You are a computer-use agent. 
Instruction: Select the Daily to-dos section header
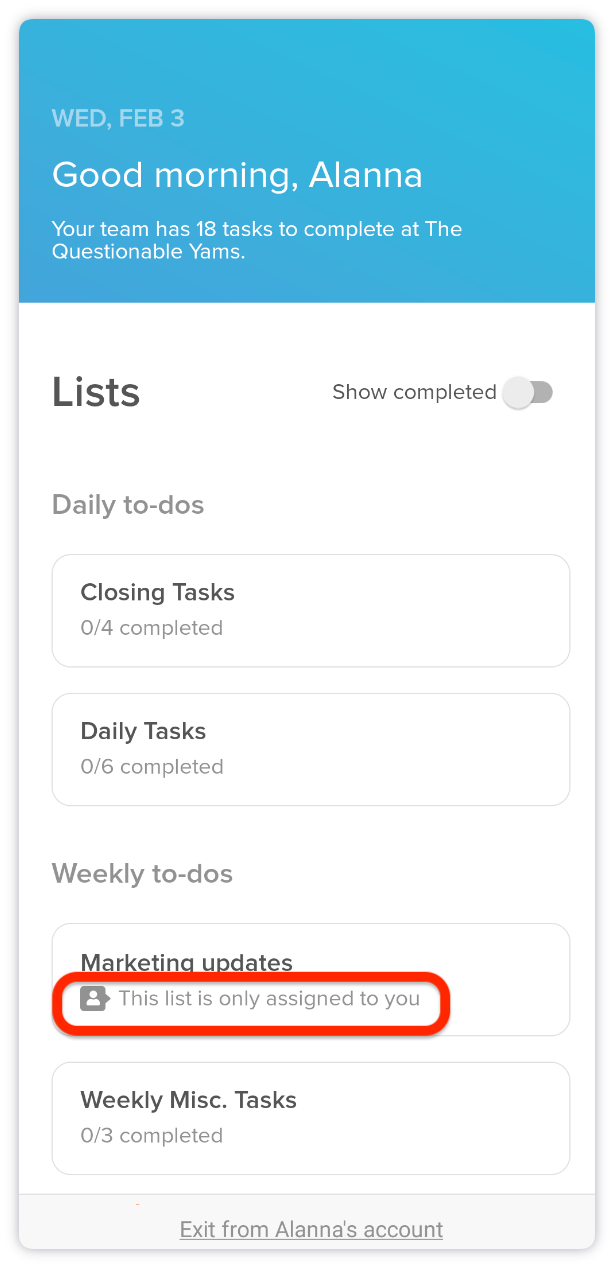127,505
